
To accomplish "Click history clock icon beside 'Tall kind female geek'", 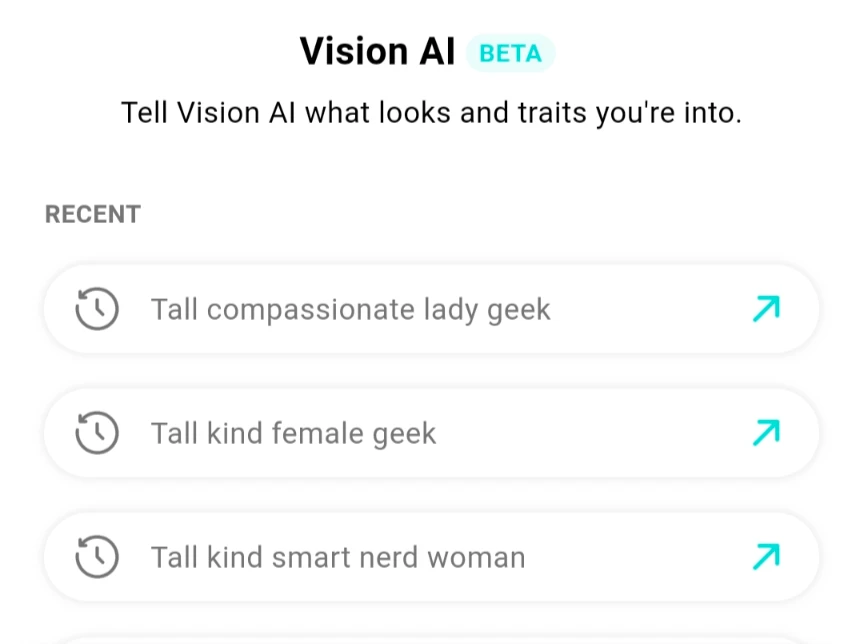I will tap(97, 433).
